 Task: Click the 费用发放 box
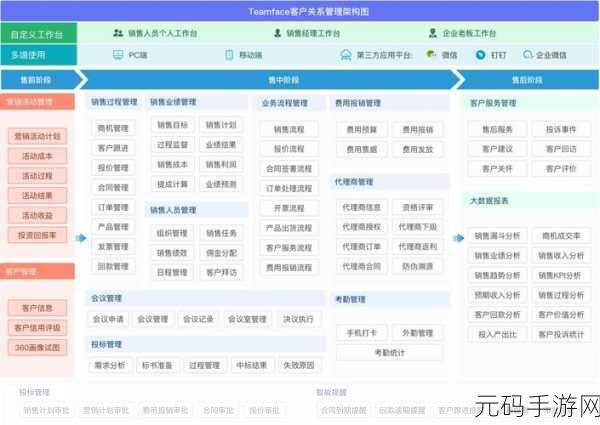coord(417,150)
